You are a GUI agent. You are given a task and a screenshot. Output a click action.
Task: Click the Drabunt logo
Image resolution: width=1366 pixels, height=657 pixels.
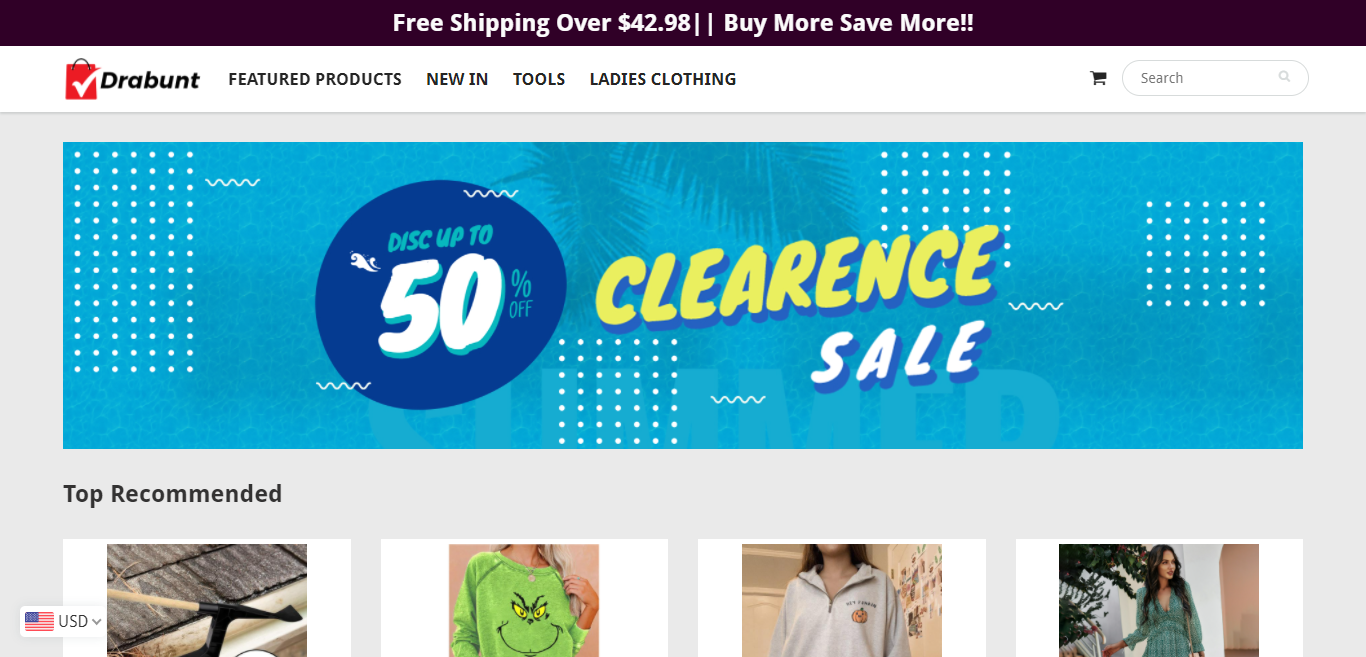[133, 79]
